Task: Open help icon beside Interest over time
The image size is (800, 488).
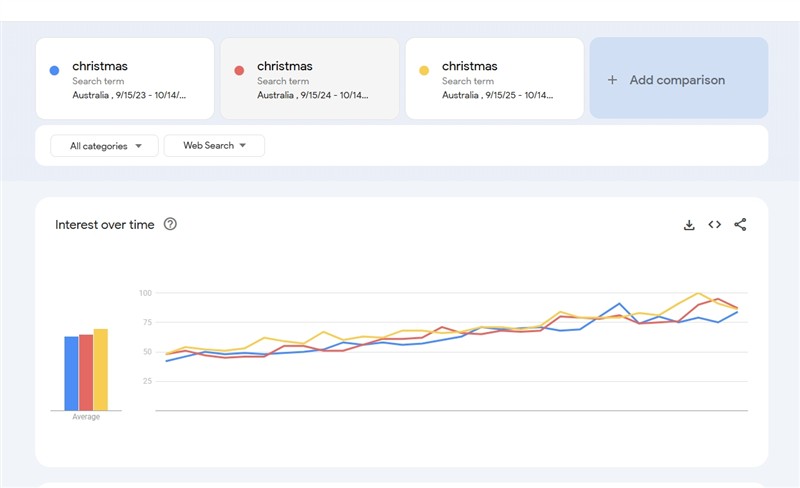Action: click(170, 225)
